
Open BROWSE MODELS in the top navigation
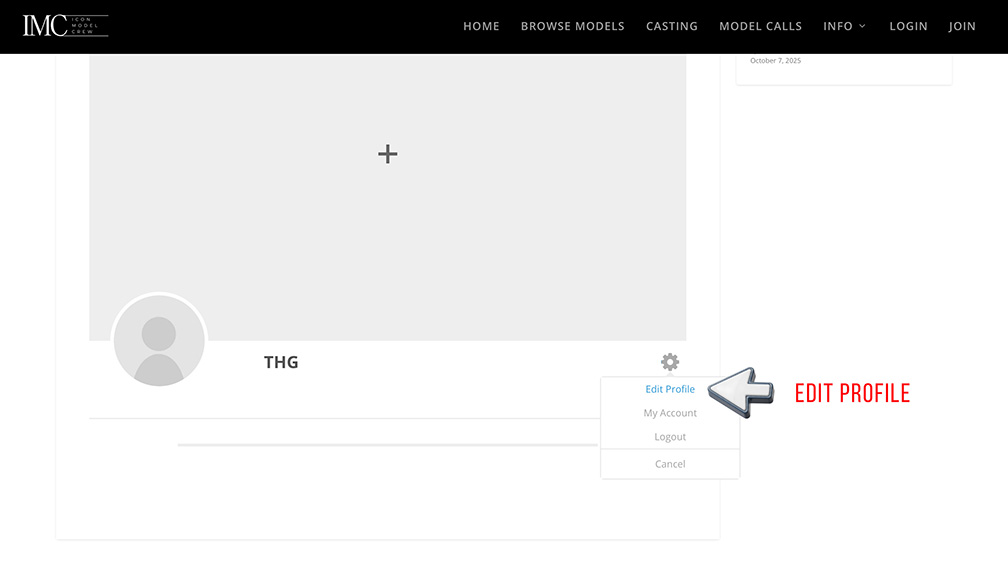point(572,26)
